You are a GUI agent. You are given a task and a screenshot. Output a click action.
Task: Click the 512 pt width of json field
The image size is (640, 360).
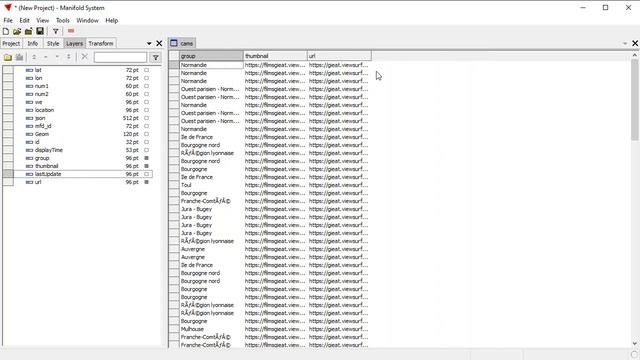click(x=131, y=118)
